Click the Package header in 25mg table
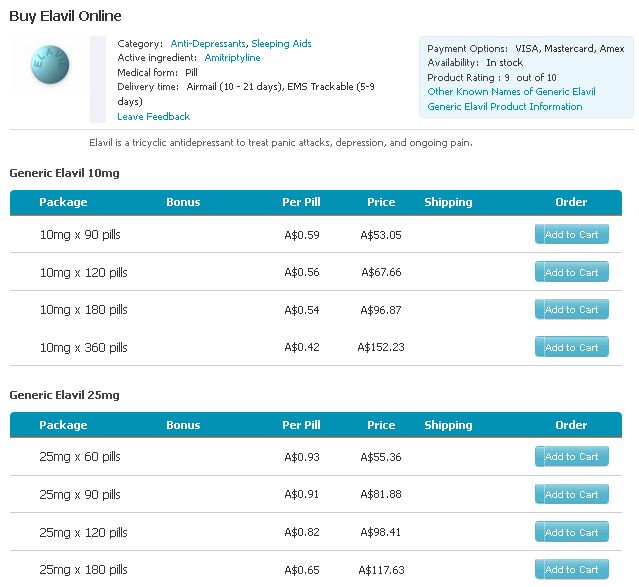 point(63,425)
